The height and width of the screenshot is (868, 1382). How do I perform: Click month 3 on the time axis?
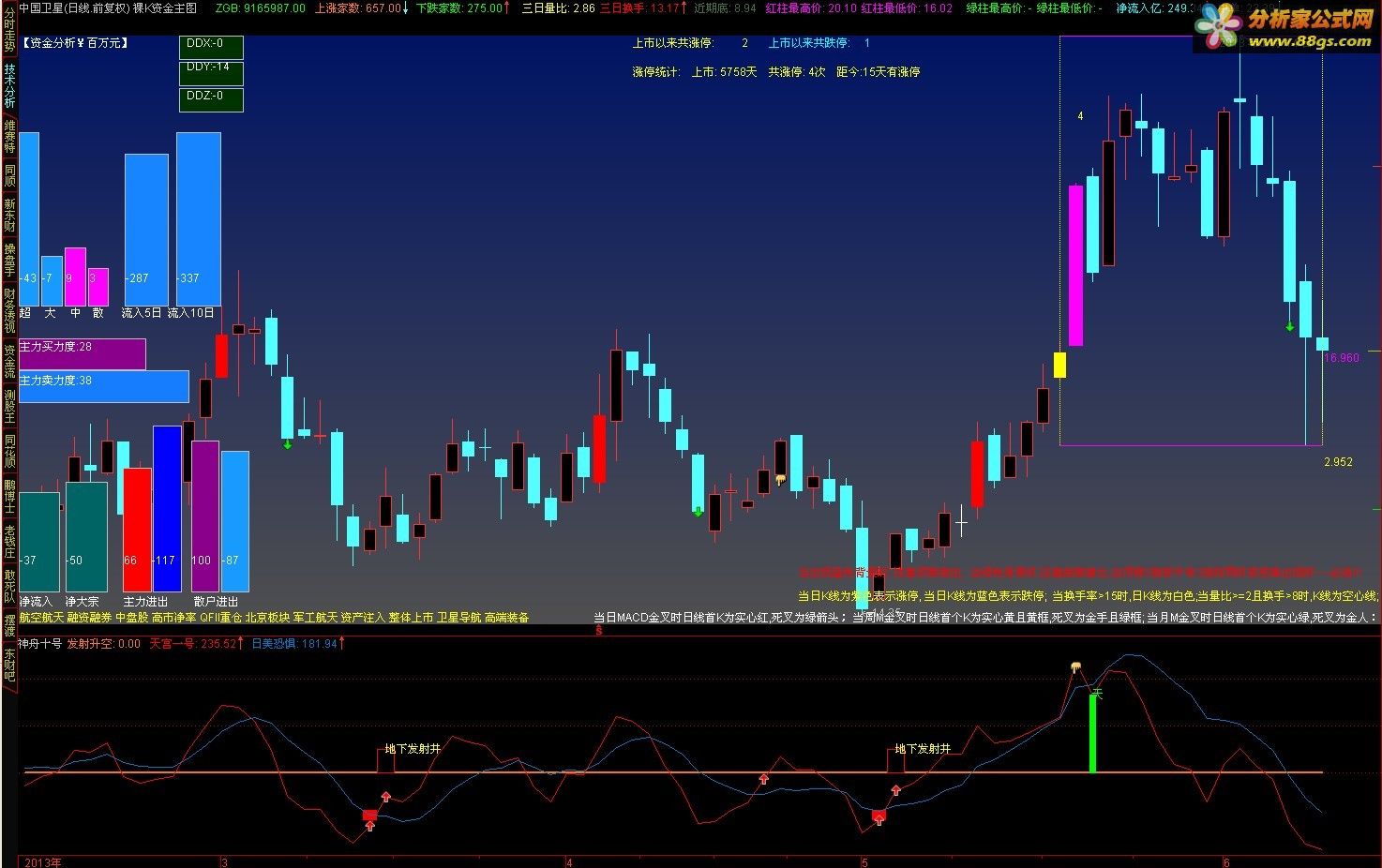pos(224,861)
